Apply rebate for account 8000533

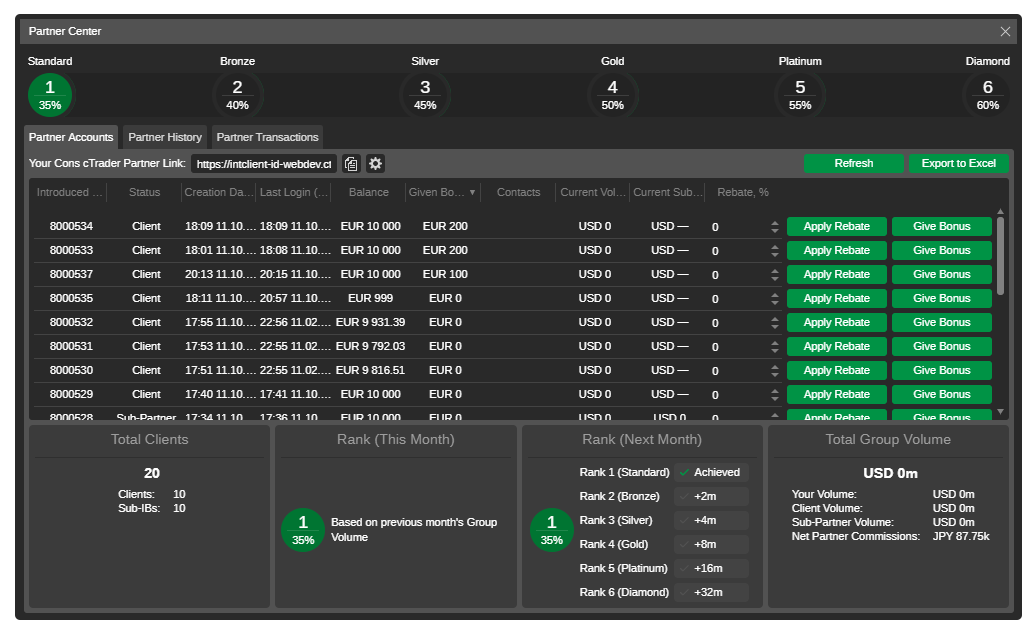tap(837, 250)
